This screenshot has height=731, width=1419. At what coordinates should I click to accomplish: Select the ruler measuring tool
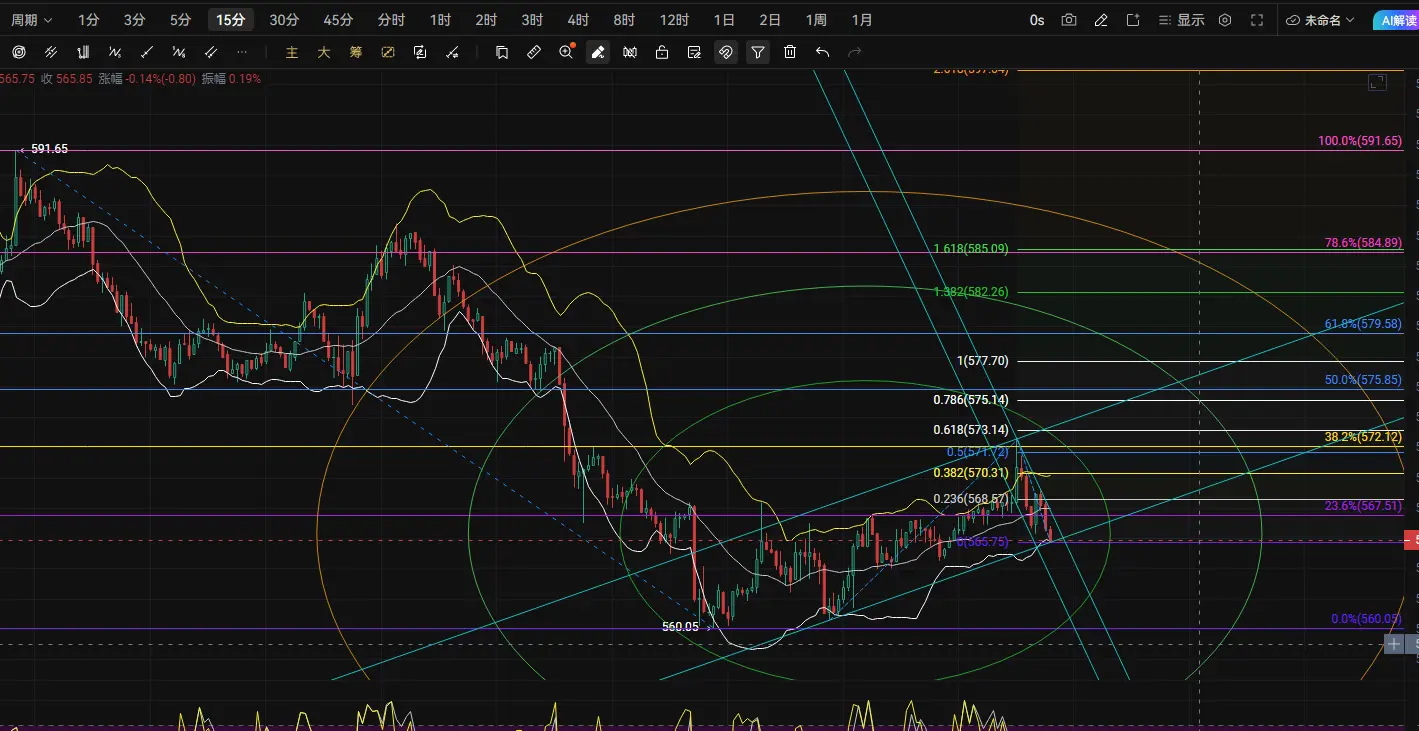point(534,52)
